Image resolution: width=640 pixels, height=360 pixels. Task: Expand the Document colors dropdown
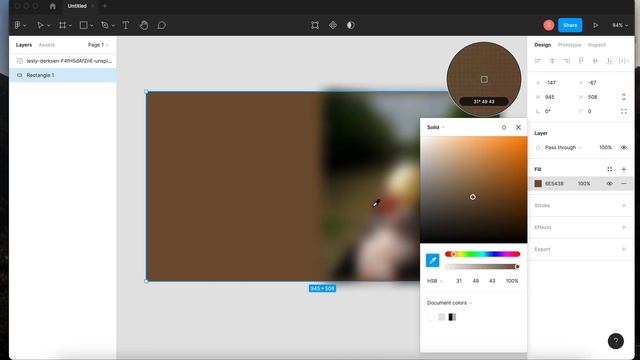click(449, 303)
